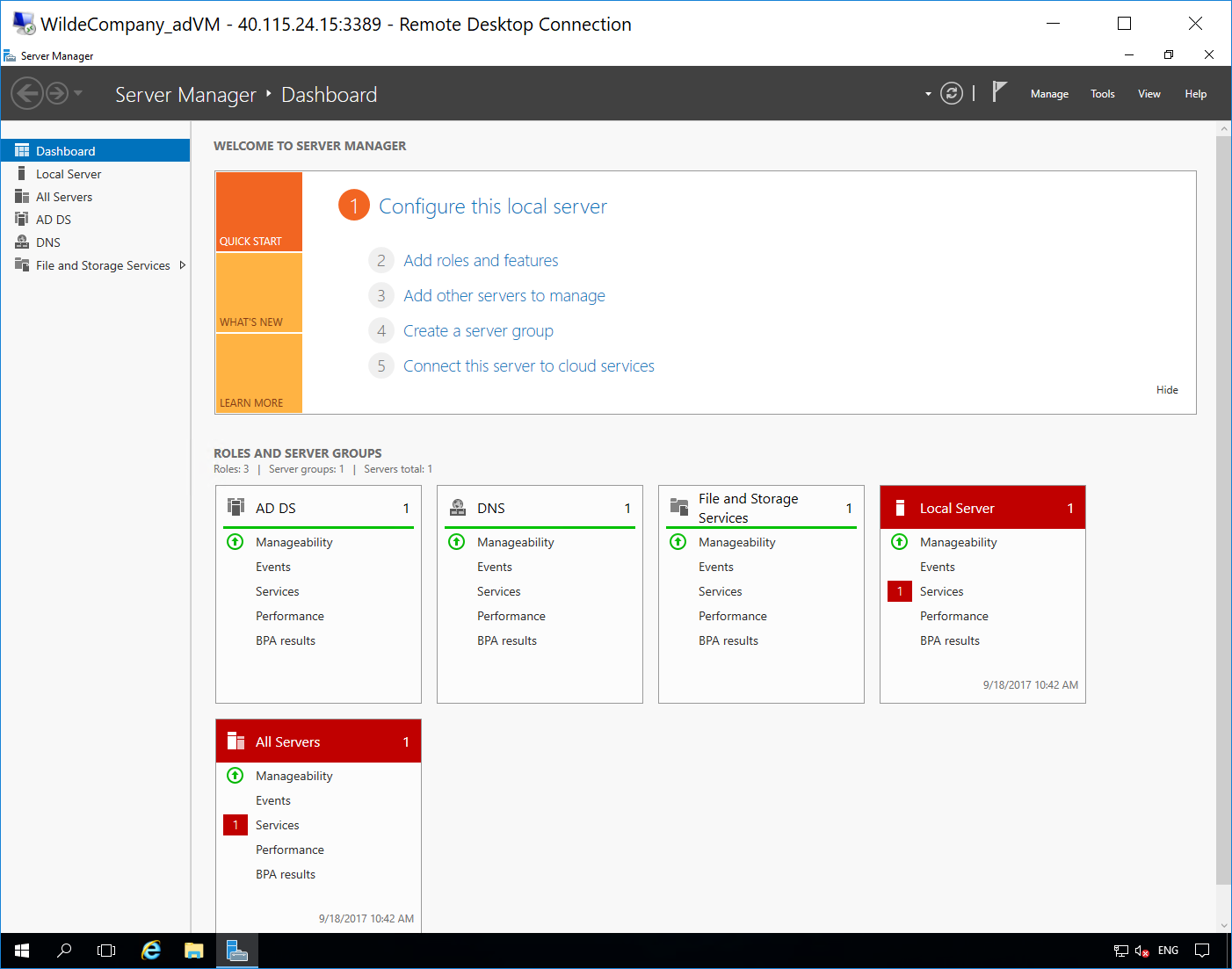Click AD DS Manageability green status icon

click(x=235, y=541)
